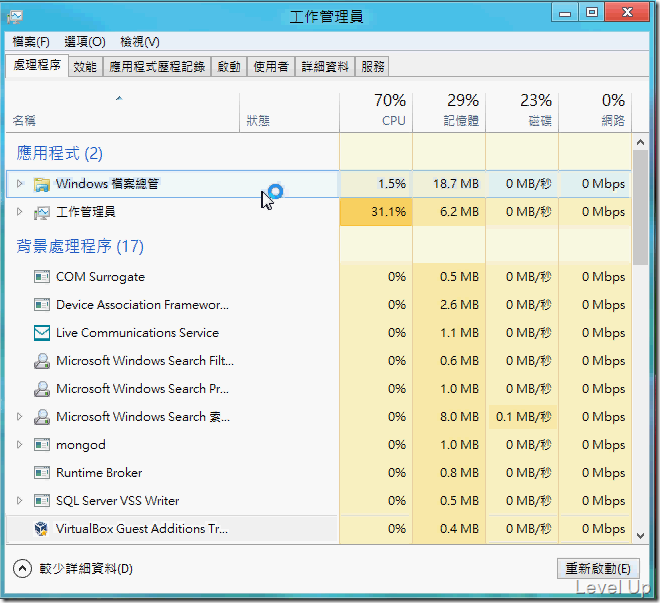This screenshot has width=660, height=603.
Task: Open the 選項(O) menu
Action: click(x=85, y=42)
